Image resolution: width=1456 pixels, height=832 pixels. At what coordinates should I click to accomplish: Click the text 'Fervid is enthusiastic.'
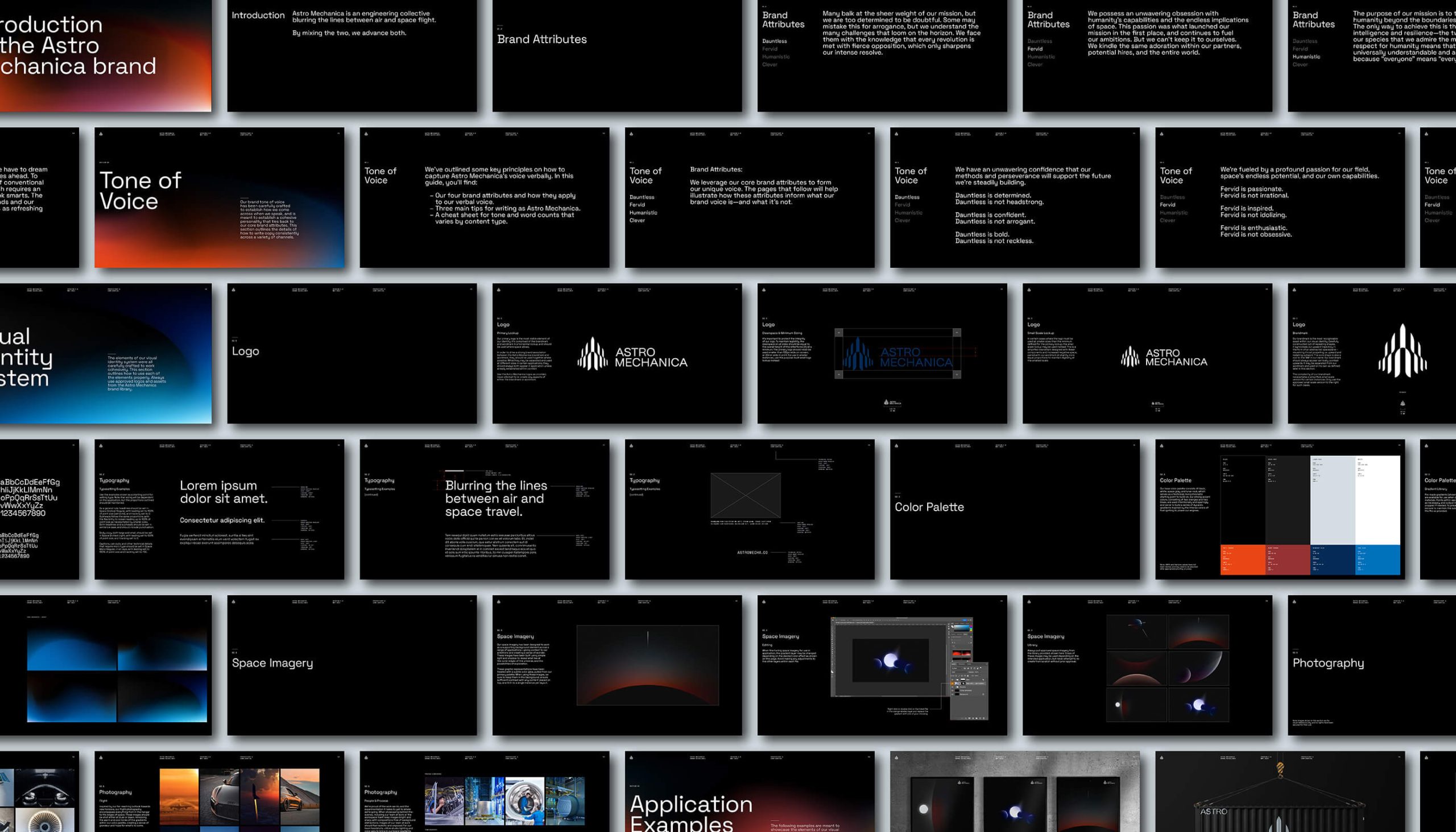(1254, 228)
